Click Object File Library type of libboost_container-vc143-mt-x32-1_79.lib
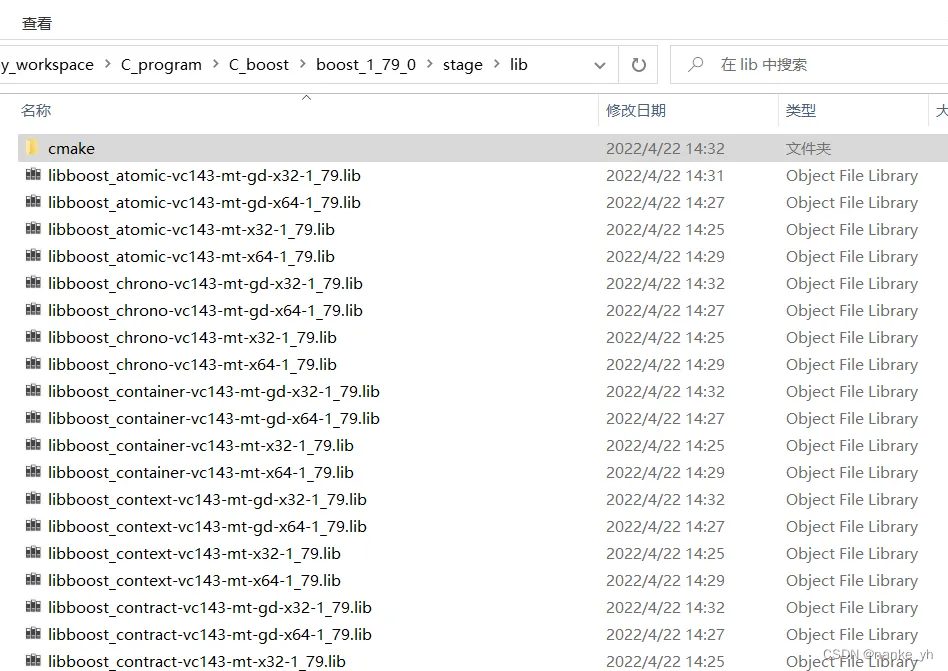 (852, 446)
